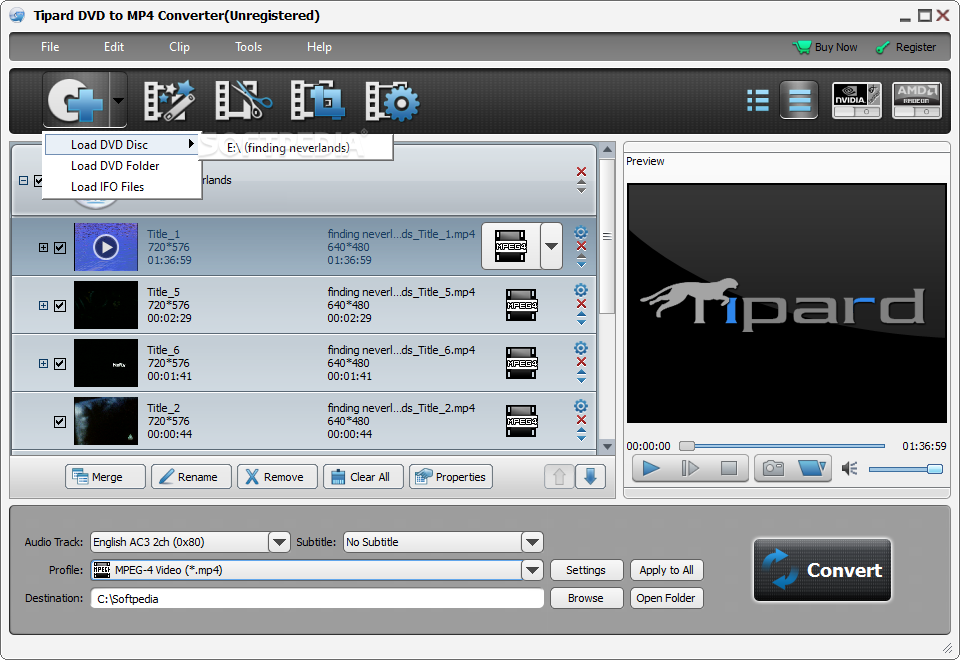Click the Remove button
This screenshot has width=960, height=660.
[277, 476]
